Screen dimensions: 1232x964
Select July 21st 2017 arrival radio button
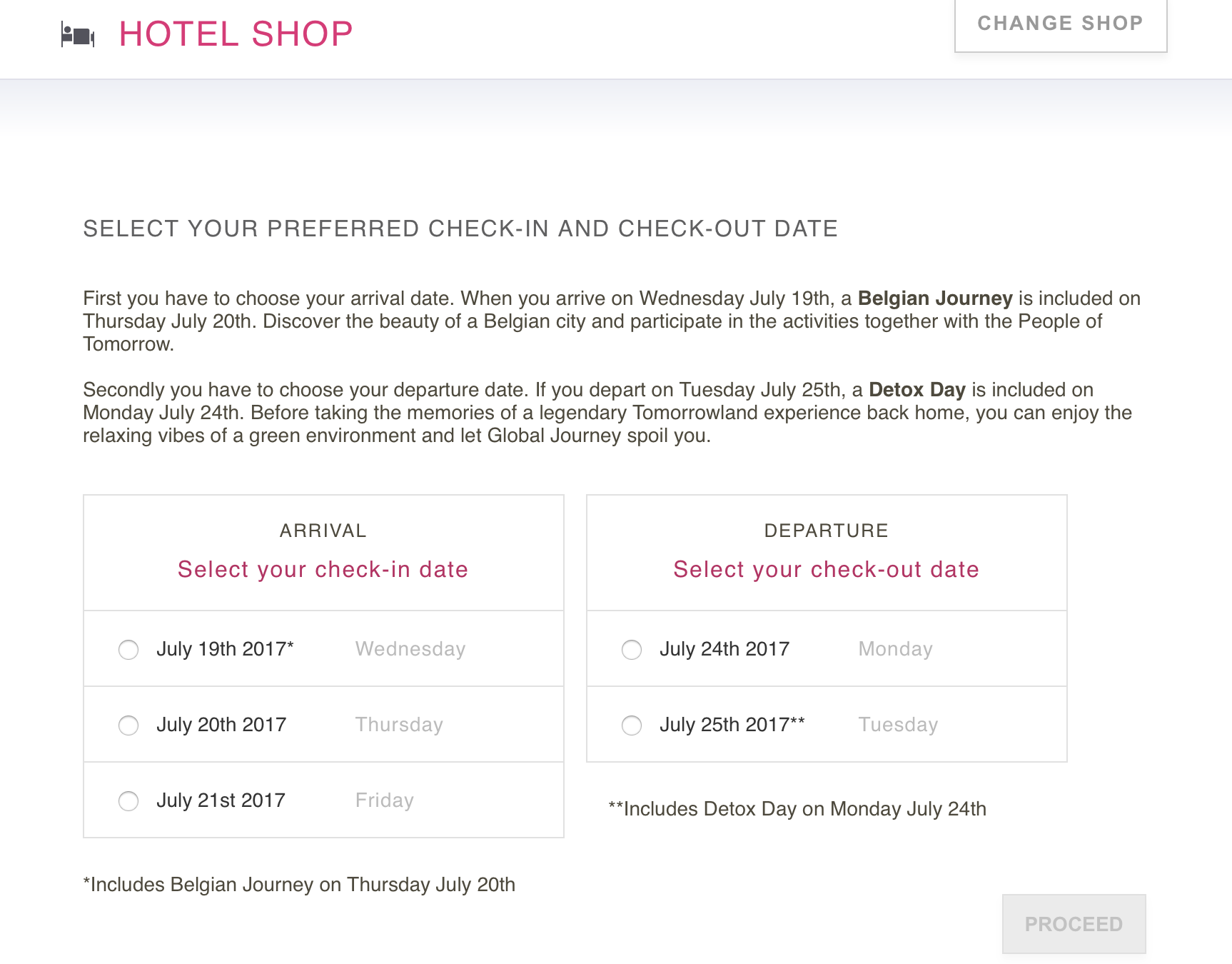coord(128,801)
